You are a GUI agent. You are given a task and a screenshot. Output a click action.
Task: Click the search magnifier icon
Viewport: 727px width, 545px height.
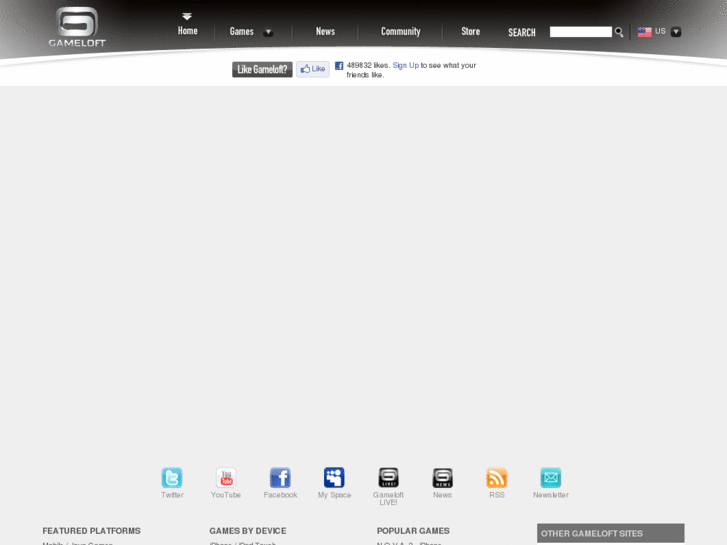pos(619,32)
